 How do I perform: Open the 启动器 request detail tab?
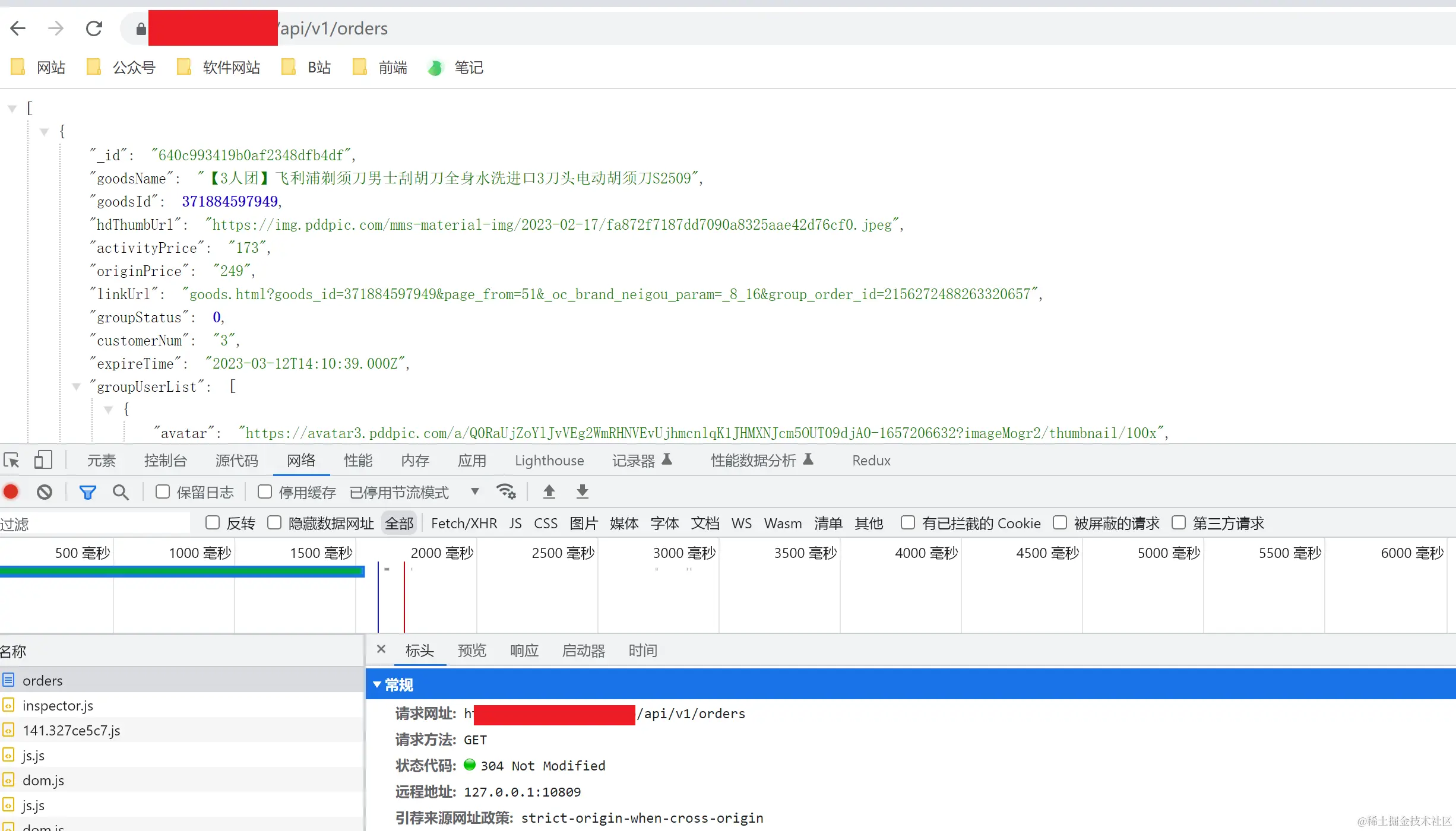pyautogui.click(x=584, y=651)
